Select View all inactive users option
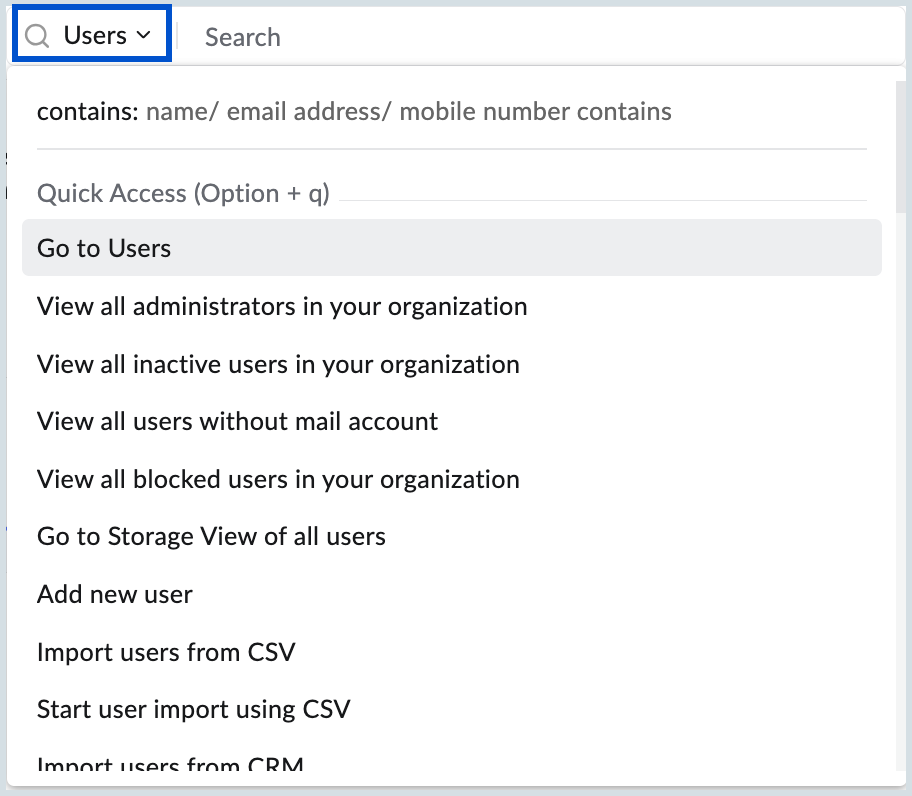Image resolution: width=912 pixels, height=796 pixels. [278, 364]
